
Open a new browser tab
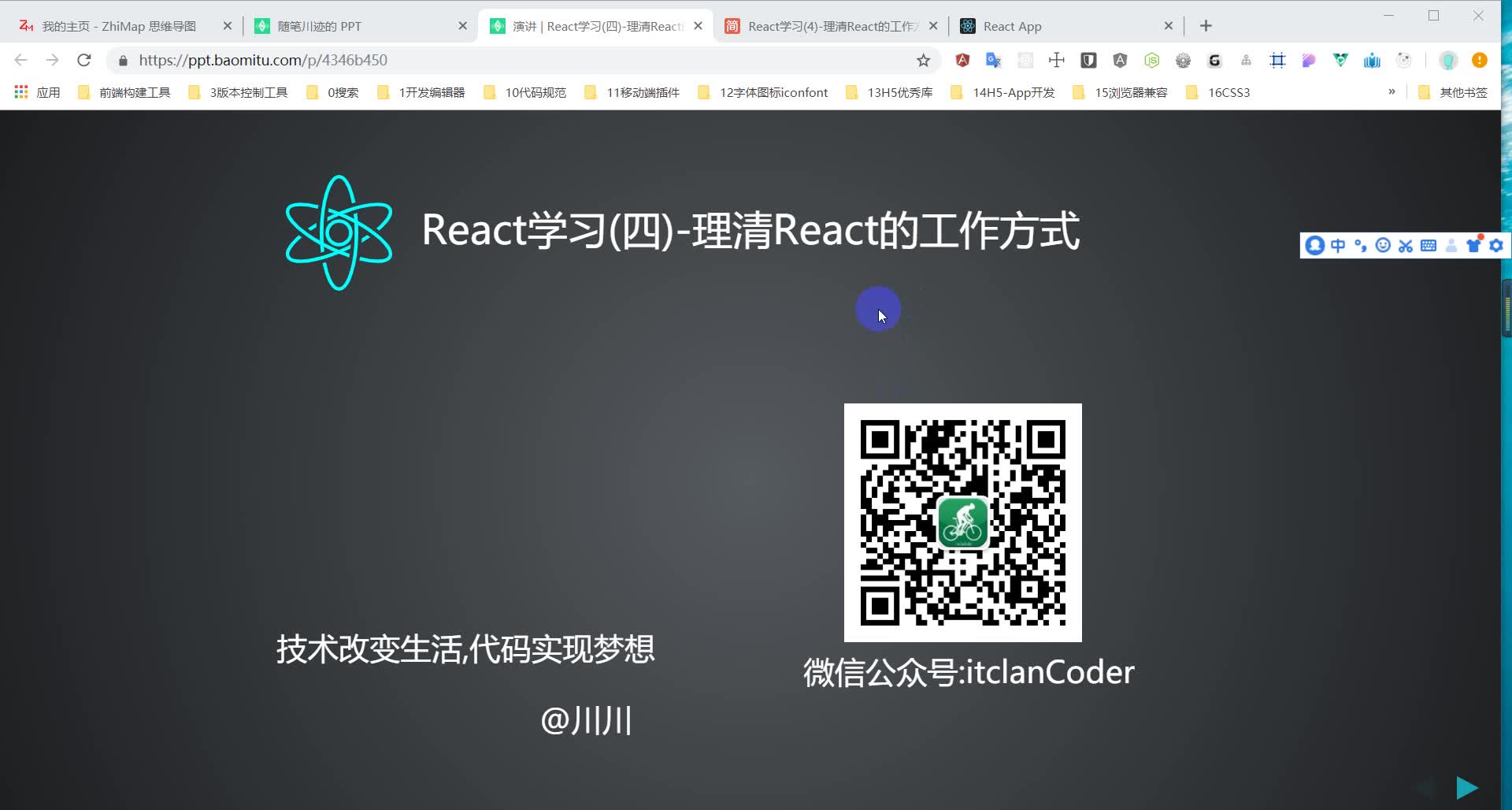(1206, 26)
